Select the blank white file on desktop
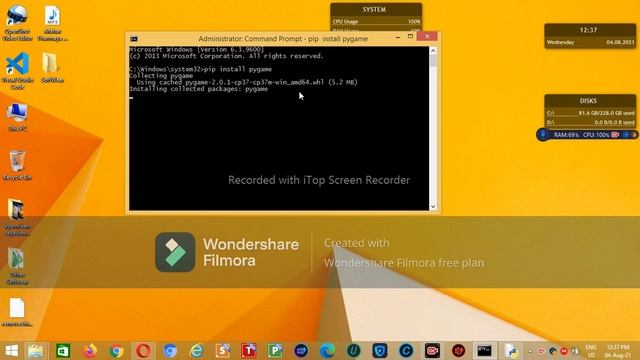Viewport: 640px width, 360px height. pos(17,312)
